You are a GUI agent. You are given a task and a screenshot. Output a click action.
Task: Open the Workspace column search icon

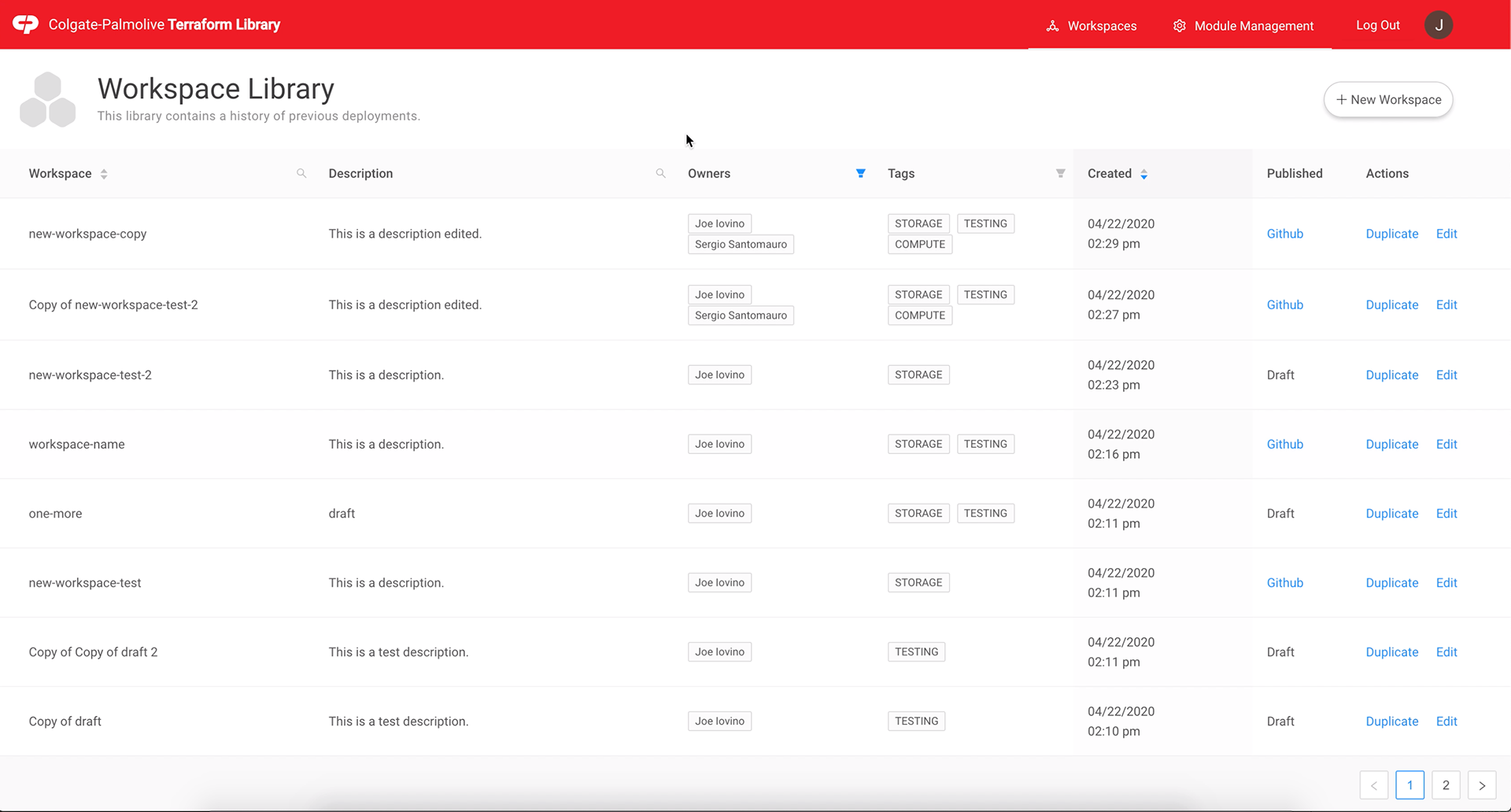(x=301, y=173)
